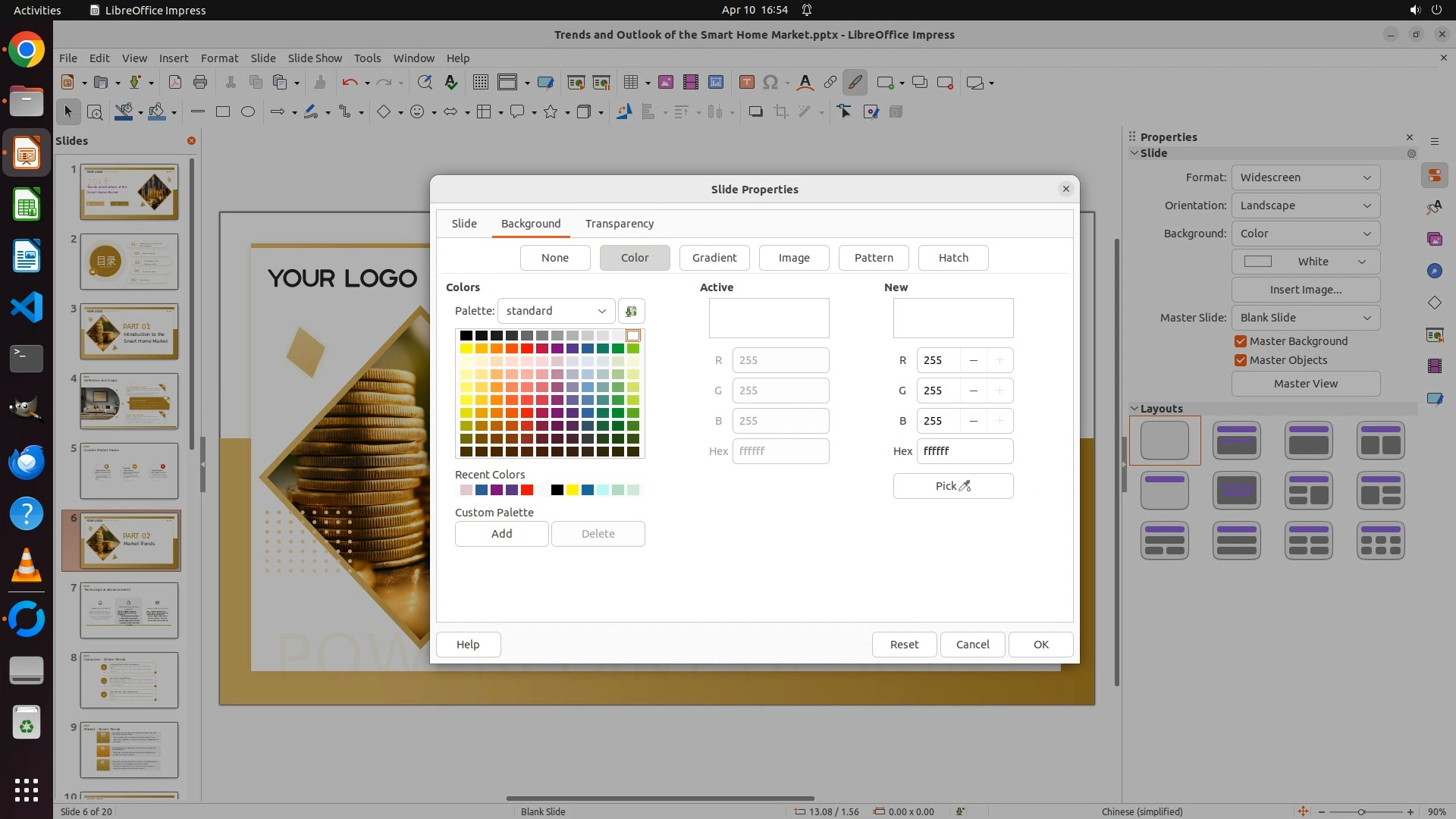Open the Slide Show menu
Image resolution: width=1456 pixels, height=819 pixels.
click(x=314, y=58)
